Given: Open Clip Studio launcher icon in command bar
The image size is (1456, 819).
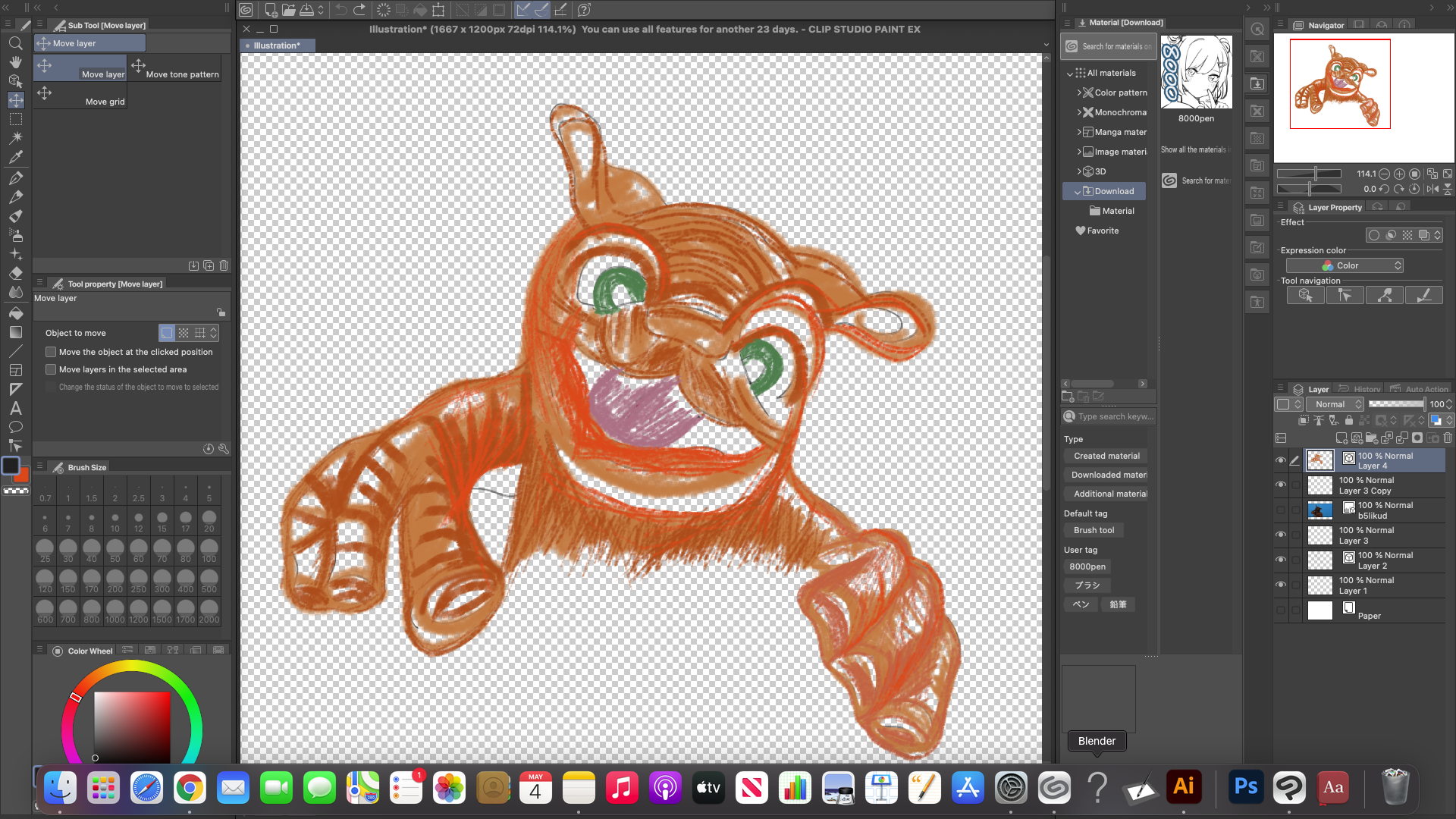Looking at the screenshot, I should tap(246, 10).
